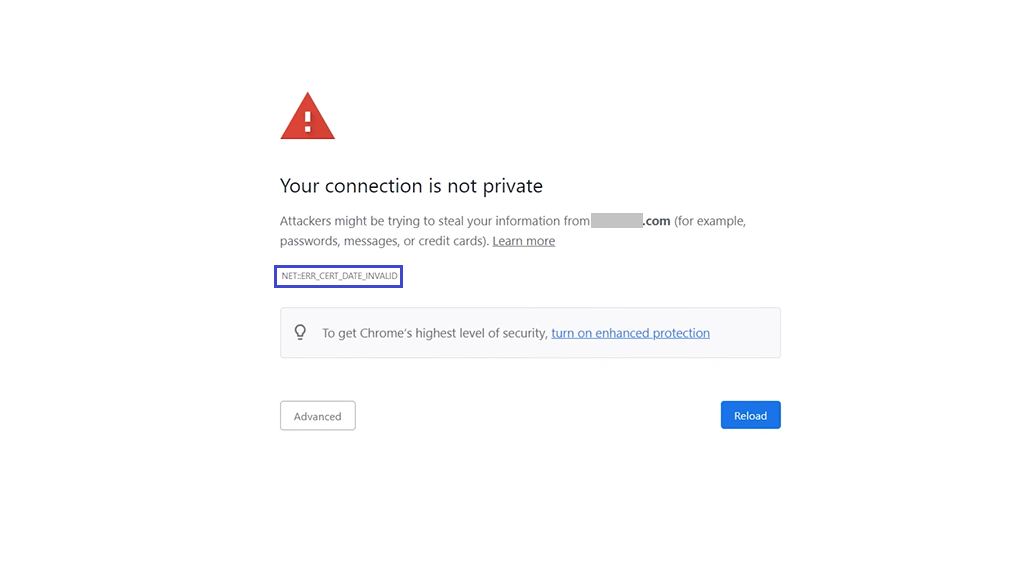1025x573 pixels.
Task: Click the "(for example," text
Action: point(710,221)
